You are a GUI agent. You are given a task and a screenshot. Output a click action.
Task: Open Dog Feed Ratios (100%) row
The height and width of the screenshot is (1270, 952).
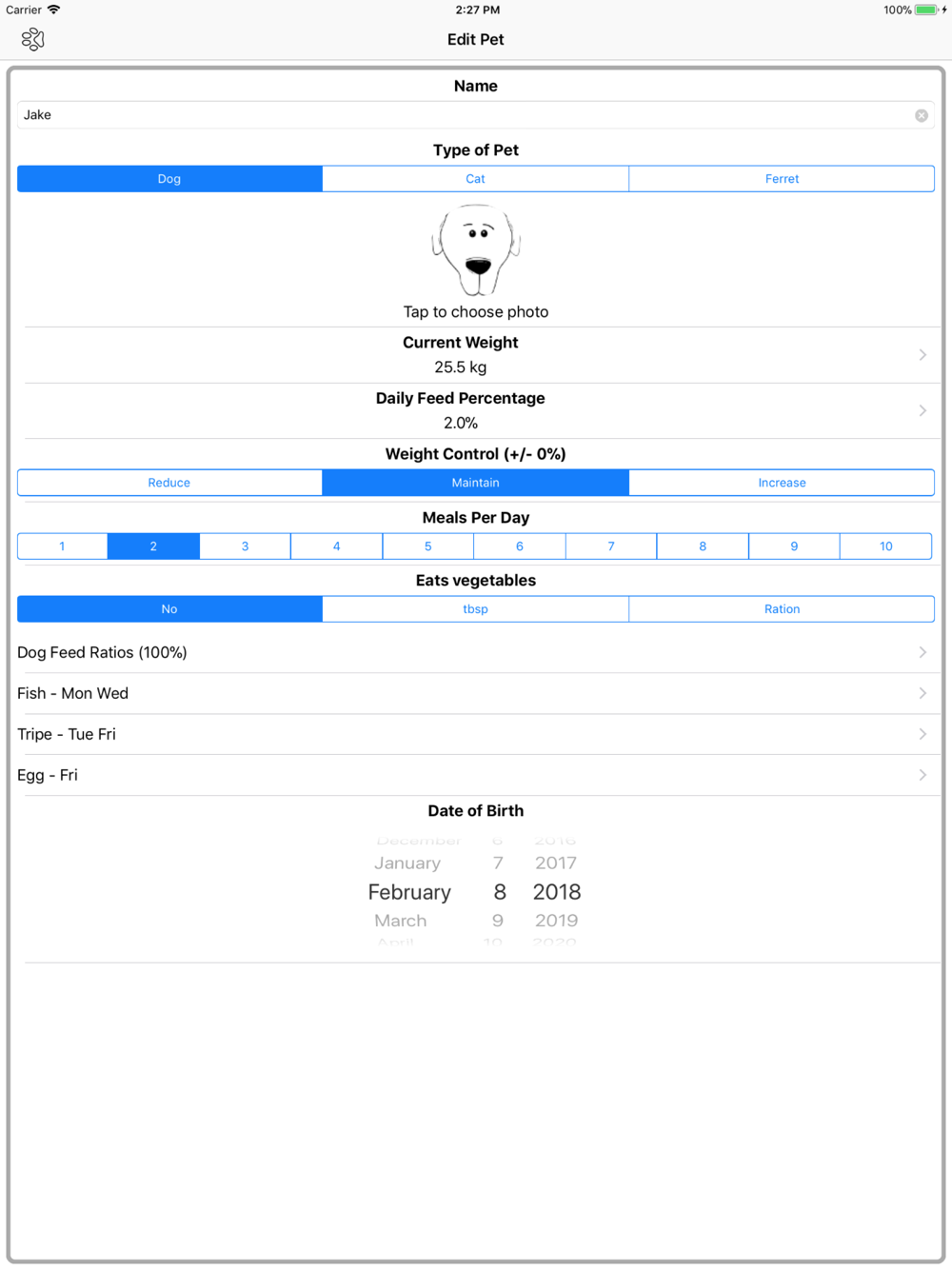tap(476, 652)
